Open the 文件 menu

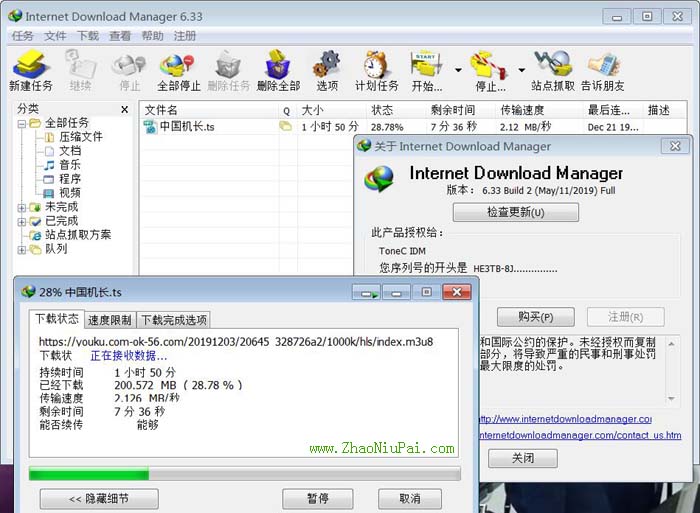click(55, 36)
